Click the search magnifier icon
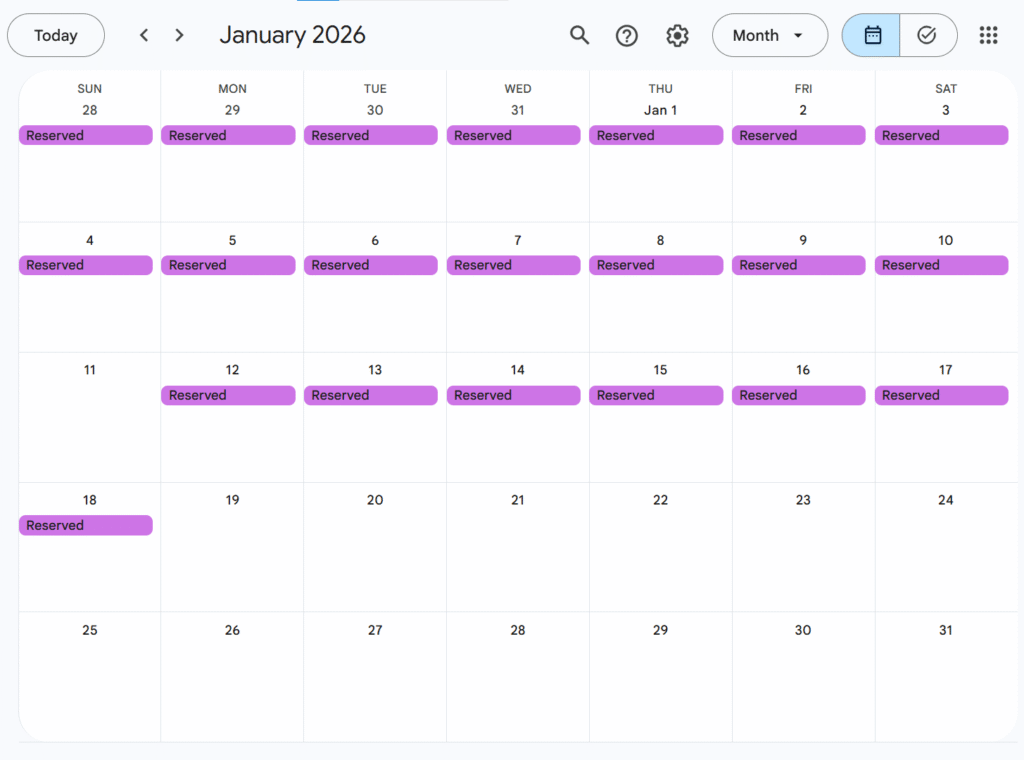Image resolution: width=1024 pixels, height=760 pixels. [579, 35]
